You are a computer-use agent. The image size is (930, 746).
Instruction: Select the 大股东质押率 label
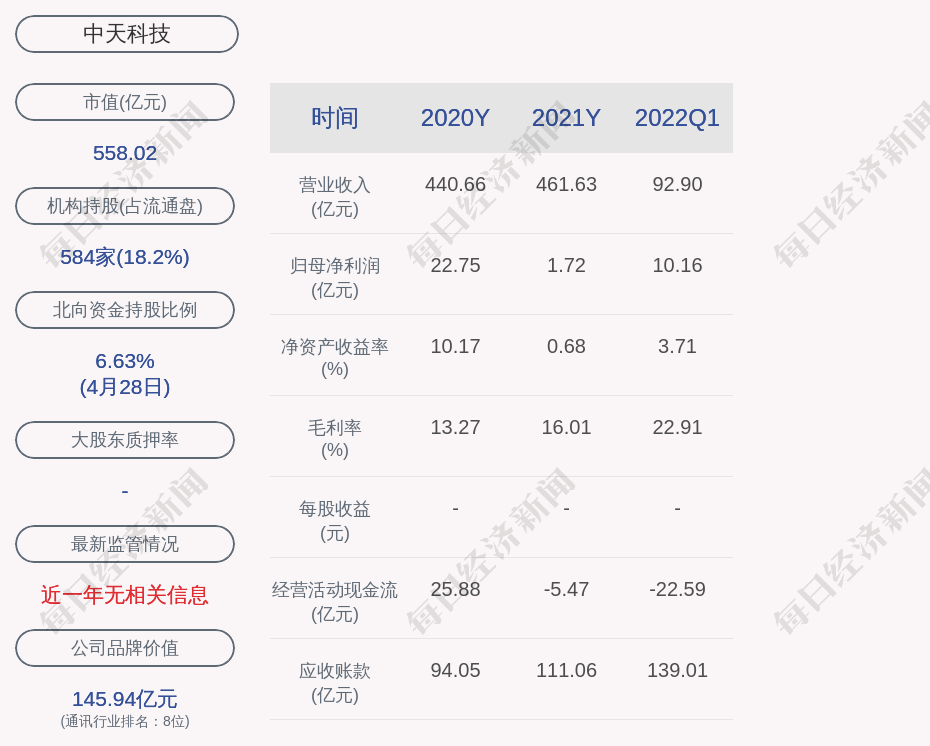click(125, 440)
